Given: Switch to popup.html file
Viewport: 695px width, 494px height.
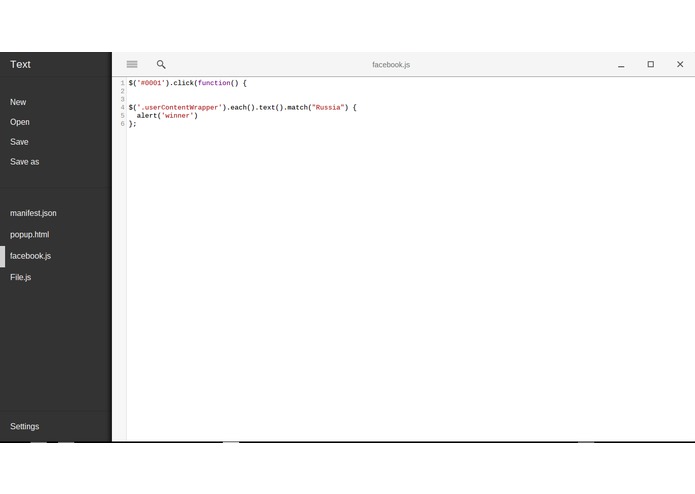Looking at the screenshot, I should click(29, 234).
